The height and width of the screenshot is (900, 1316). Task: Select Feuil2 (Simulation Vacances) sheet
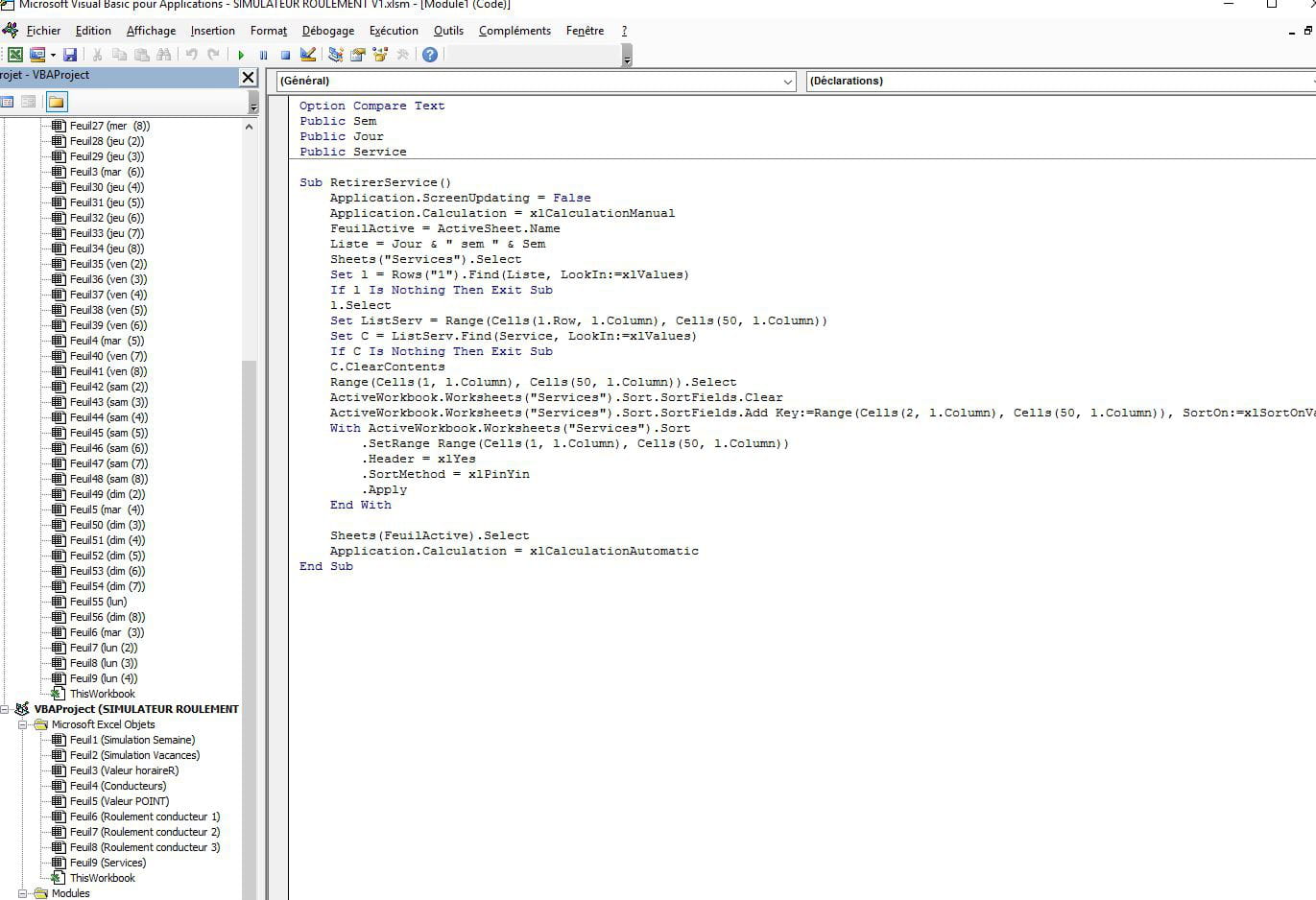[134, 755]
